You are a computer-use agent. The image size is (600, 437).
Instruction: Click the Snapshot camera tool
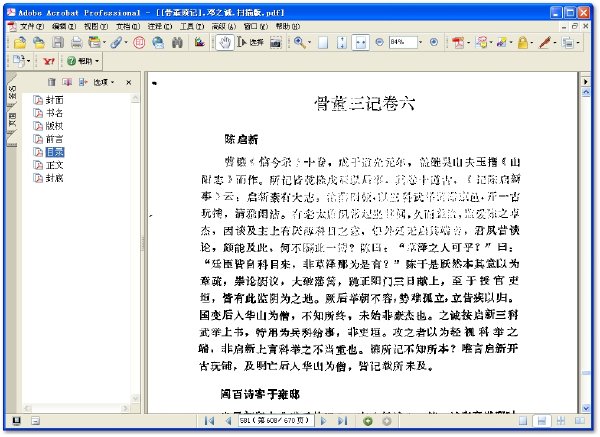tap(275, 42)
